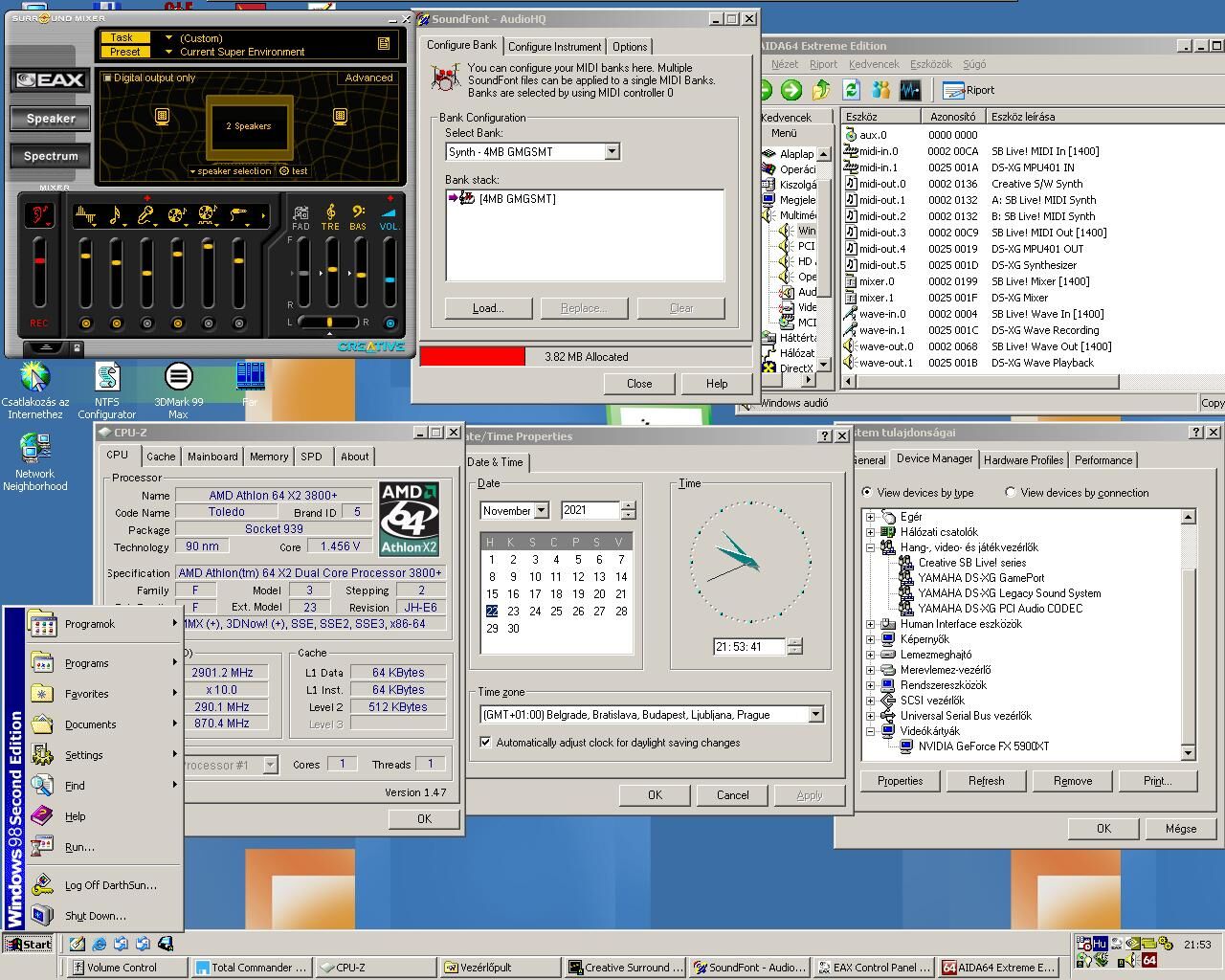
Task: Click the Internet Explorer quick launch icon
Action: click(99, 945)
